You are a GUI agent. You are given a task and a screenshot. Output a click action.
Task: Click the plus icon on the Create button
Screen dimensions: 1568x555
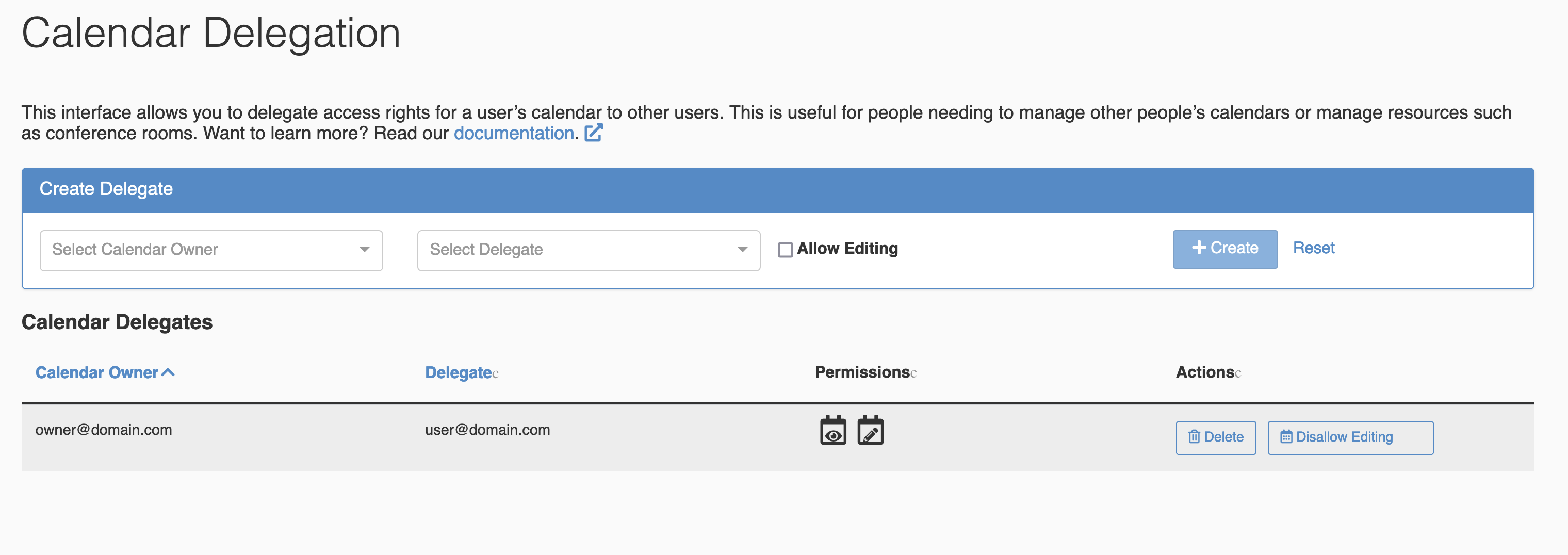[1199, 248]
